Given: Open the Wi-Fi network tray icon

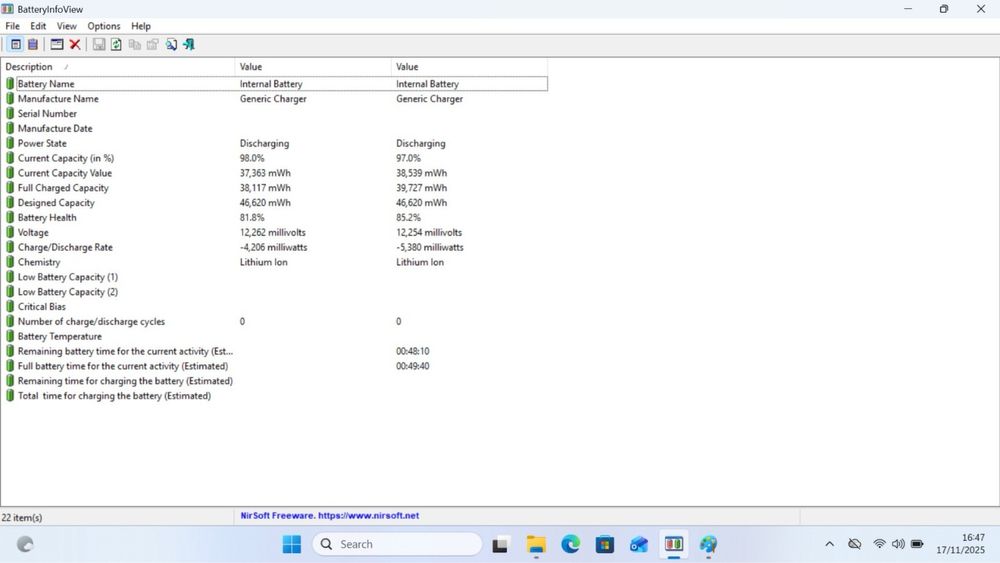Looking at the screenshot, I should click(x=879, y=544).
